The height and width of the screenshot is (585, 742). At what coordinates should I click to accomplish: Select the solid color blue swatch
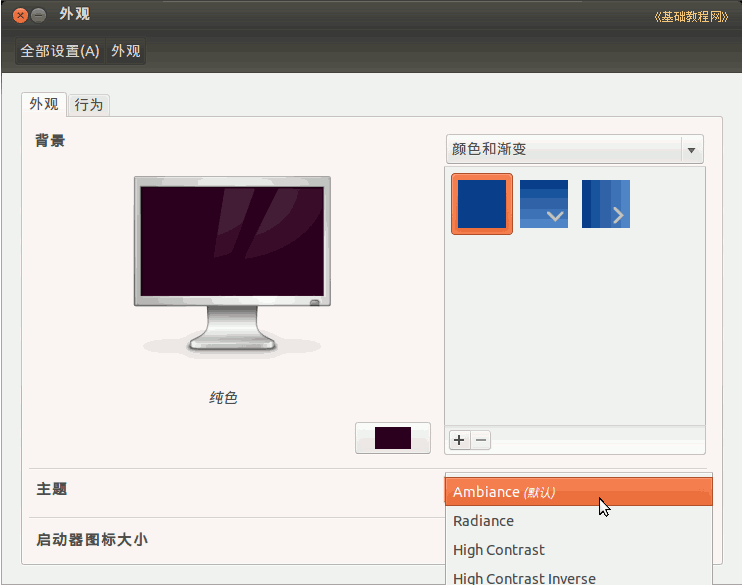[x=482, y=204]
